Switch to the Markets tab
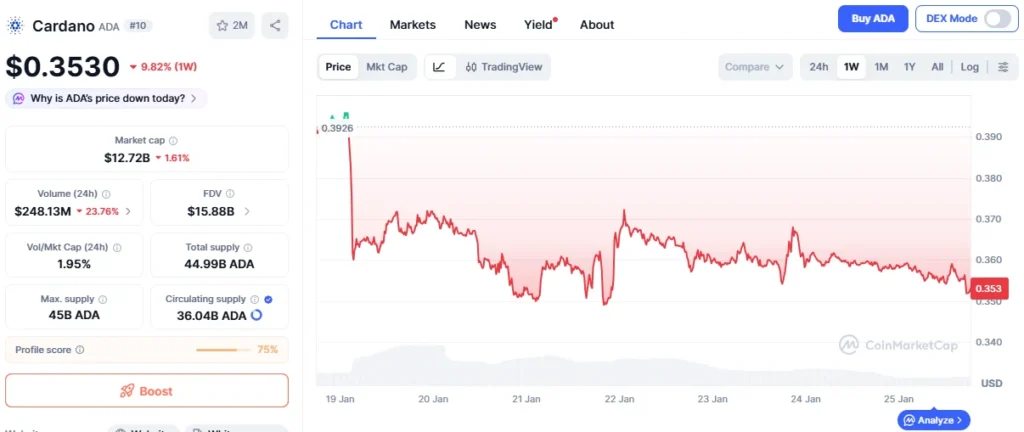1024x432 pixels. tap(412, 24)
